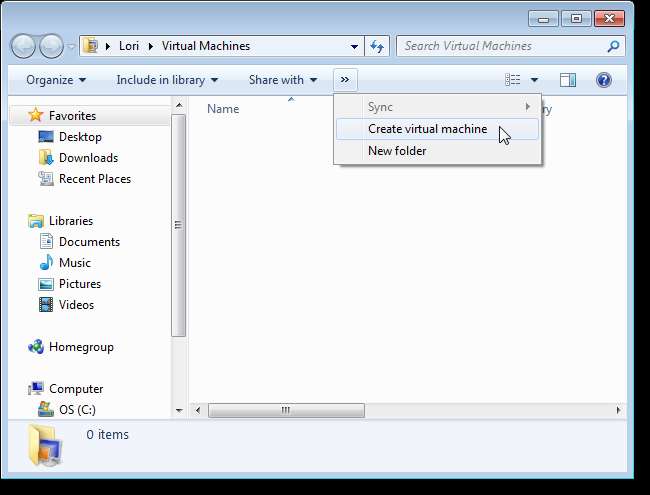Screen dimensions: 650x495
Task: Select Downloads in Favorites
Action: (88, 158)
